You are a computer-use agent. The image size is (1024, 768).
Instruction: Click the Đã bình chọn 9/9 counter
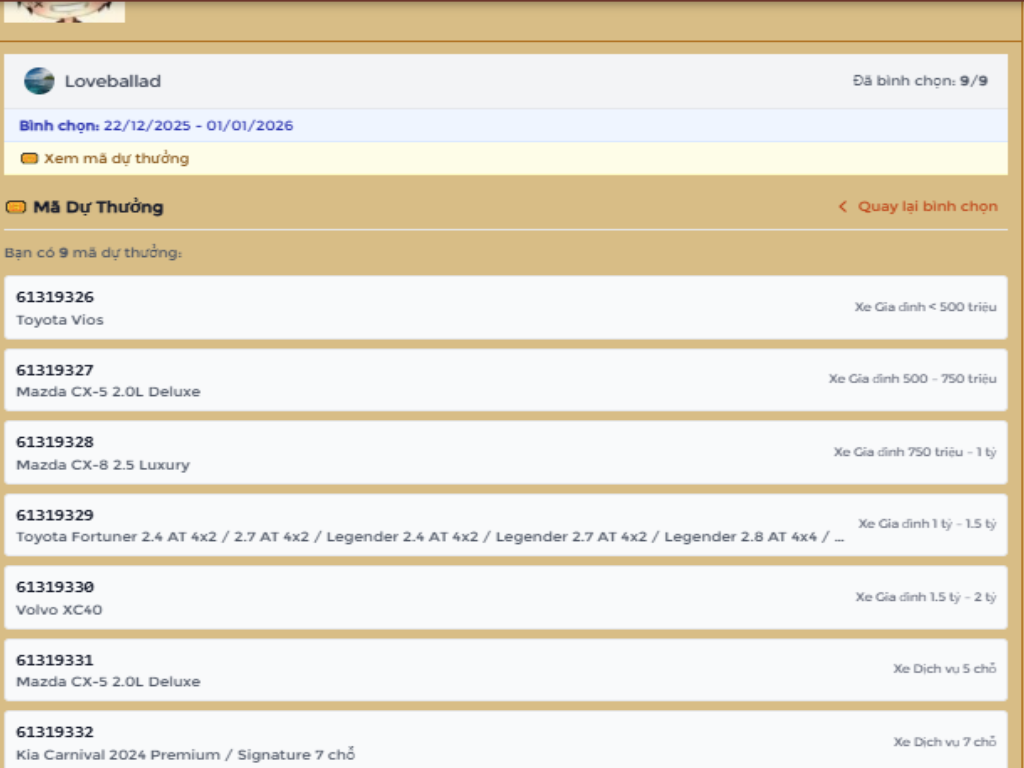coord(919,81)
